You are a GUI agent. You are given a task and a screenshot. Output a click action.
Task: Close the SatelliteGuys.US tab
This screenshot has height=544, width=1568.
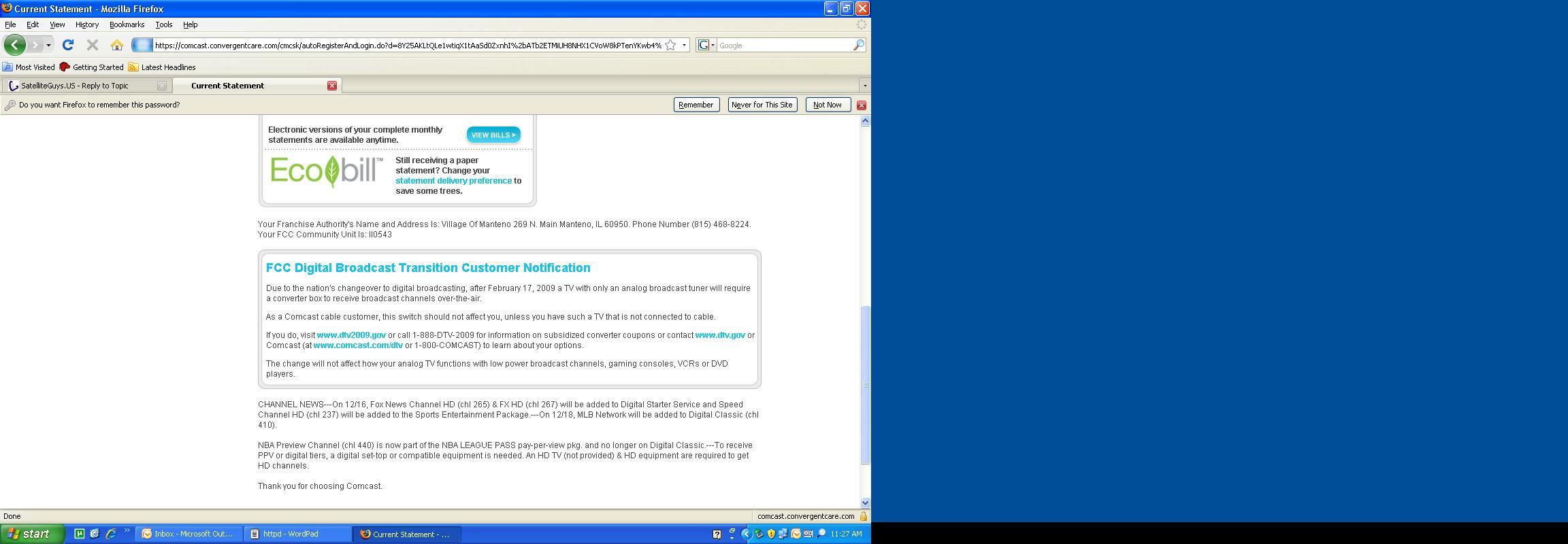161,86
